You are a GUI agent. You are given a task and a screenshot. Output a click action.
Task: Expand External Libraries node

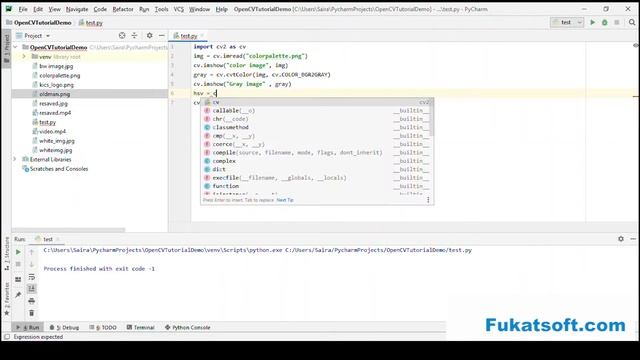tap(15, 159)
